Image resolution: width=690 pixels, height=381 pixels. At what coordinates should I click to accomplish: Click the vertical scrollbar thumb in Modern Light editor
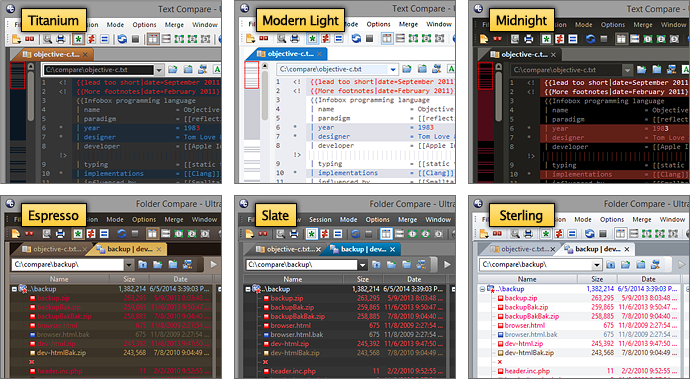[264, 95]
